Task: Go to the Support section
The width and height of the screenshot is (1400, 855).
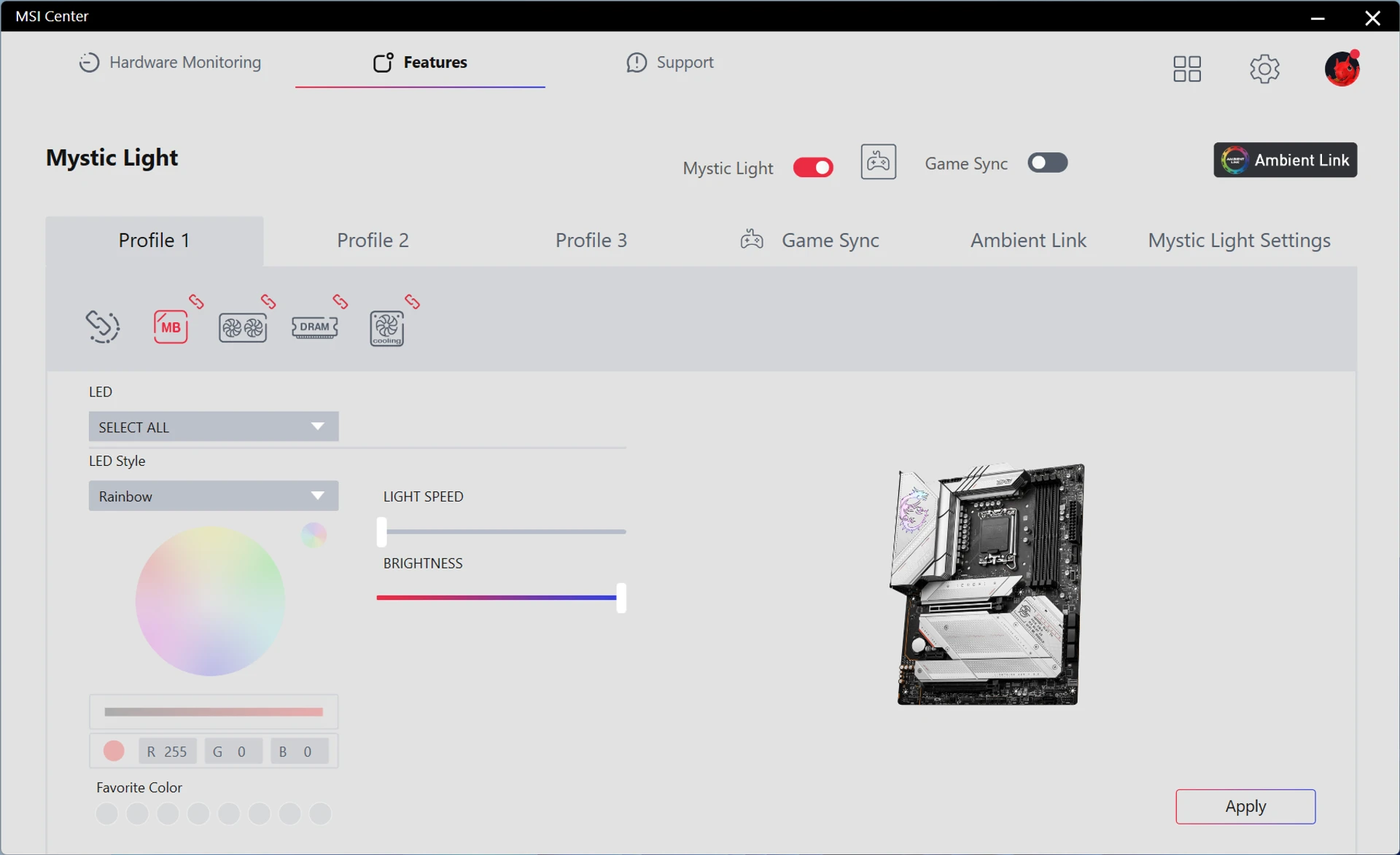Action: coord(669,63)
